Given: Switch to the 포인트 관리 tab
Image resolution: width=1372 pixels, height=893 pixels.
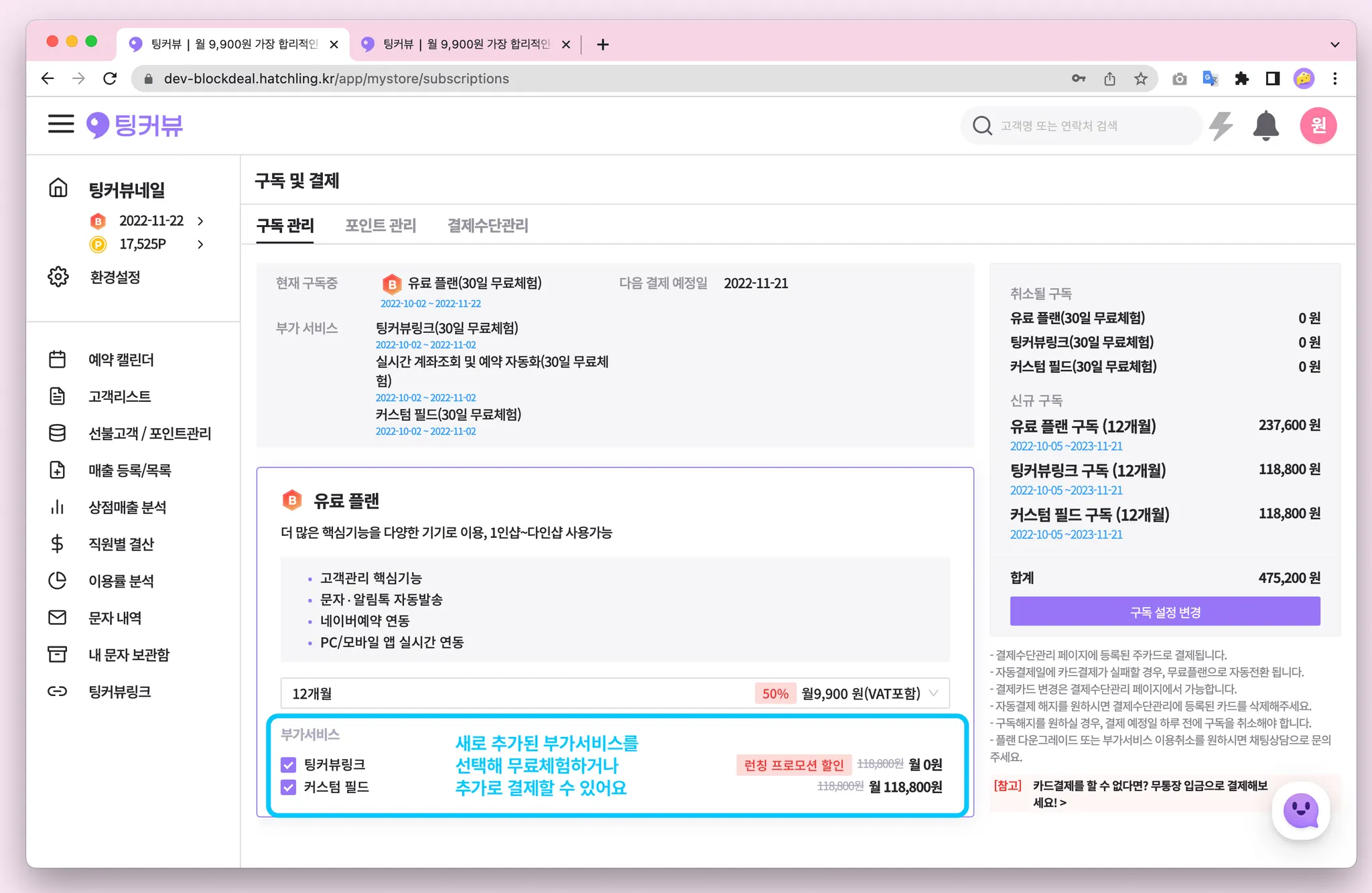Looking at the screenshot, I should (x=381, y=226).
